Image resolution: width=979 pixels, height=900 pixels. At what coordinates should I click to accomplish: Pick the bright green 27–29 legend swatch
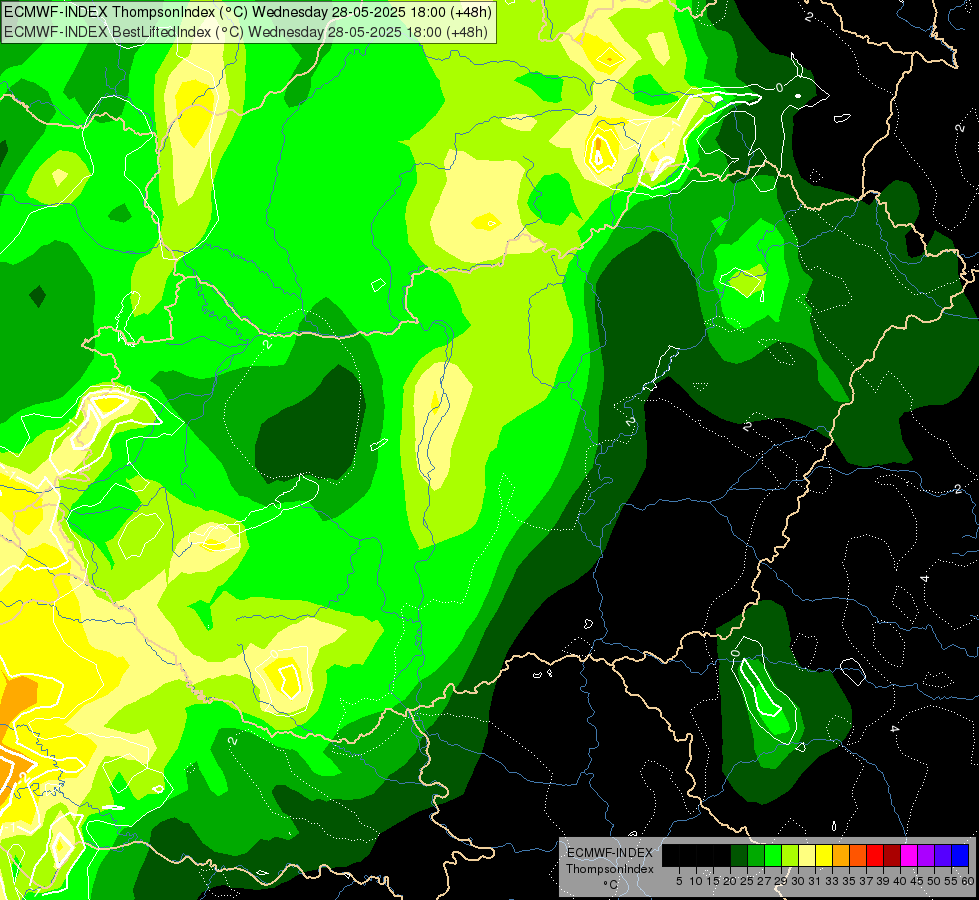pyautogui.click(x=773, y=855)
